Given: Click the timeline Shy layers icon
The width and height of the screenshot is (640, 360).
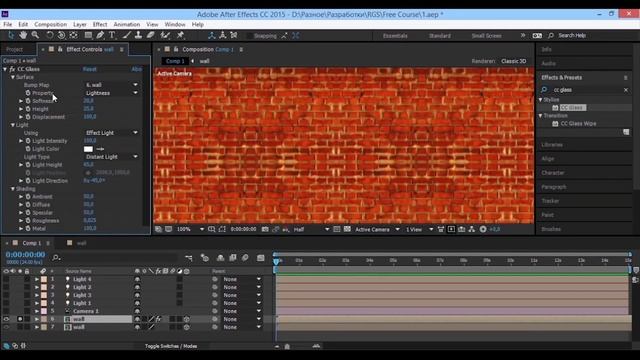Looking at the screenshot, I should 220,258.
